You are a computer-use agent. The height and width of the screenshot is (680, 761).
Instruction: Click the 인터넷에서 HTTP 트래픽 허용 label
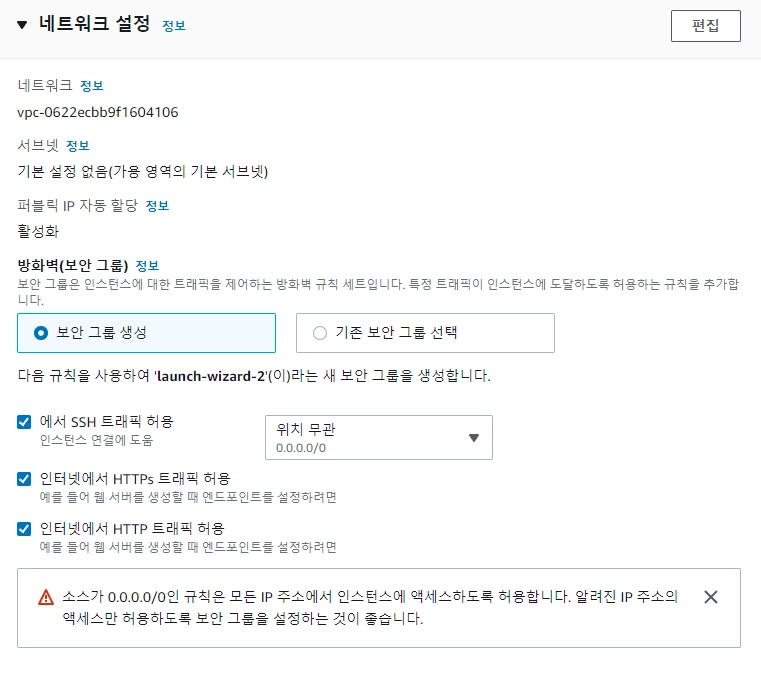(131, 528)
